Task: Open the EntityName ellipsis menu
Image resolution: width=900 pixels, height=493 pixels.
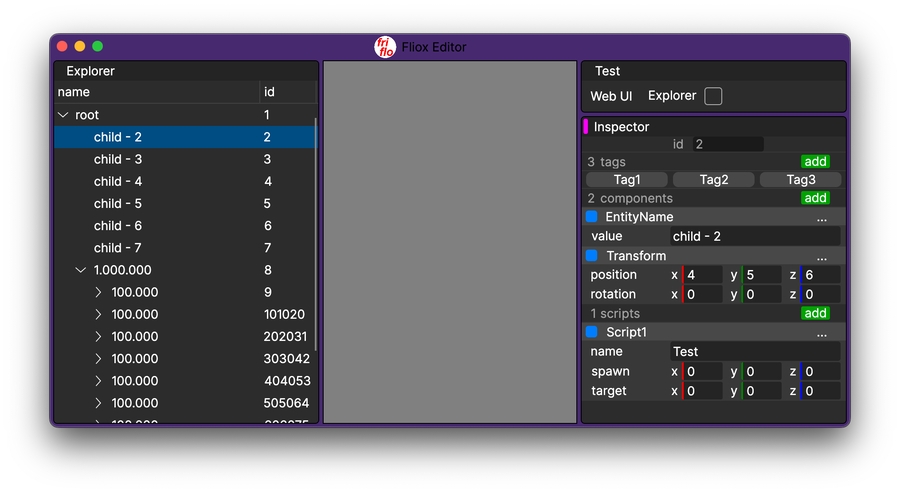Action: [x=821, y=217]
